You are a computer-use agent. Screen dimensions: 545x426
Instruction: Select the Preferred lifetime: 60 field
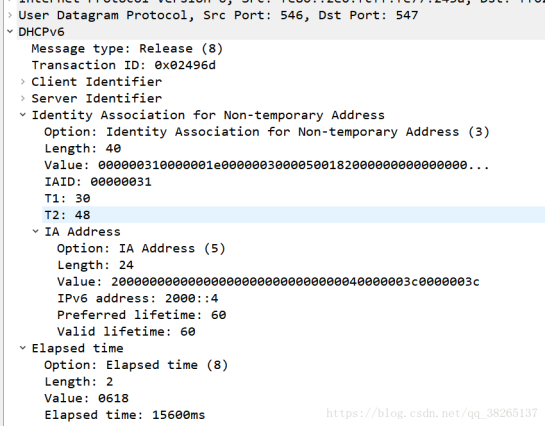[x=142, y=315]
